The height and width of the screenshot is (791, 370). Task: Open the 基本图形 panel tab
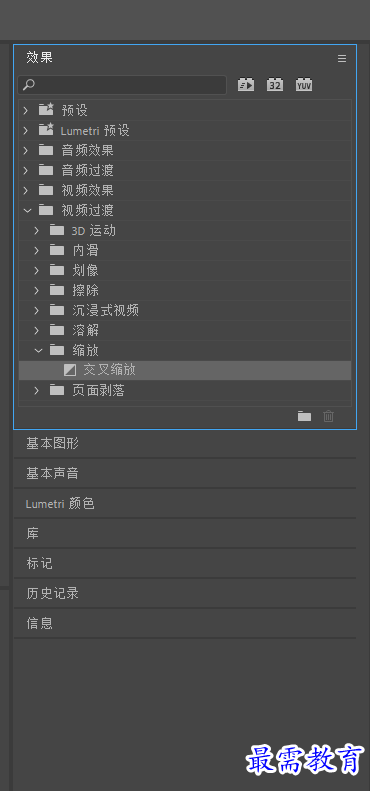click(185, 444)
